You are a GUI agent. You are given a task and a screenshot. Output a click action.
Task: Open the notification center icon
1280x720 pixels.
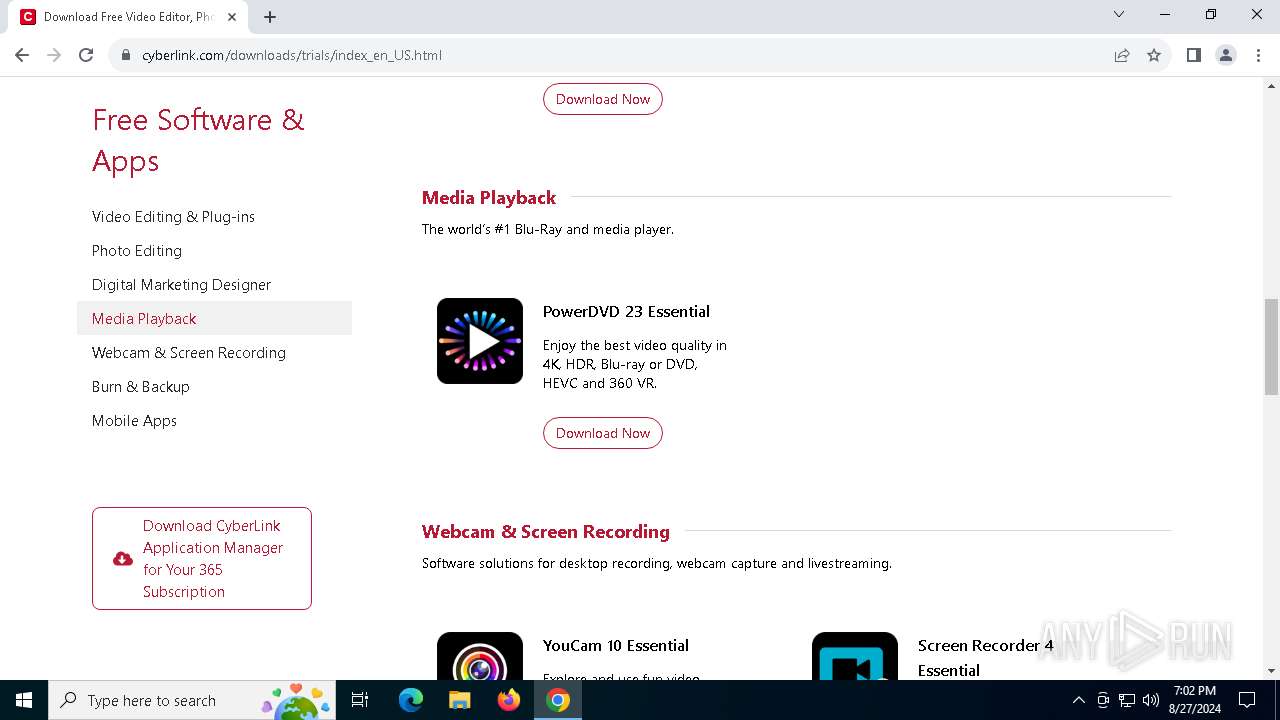click(x=1247, y=700)
